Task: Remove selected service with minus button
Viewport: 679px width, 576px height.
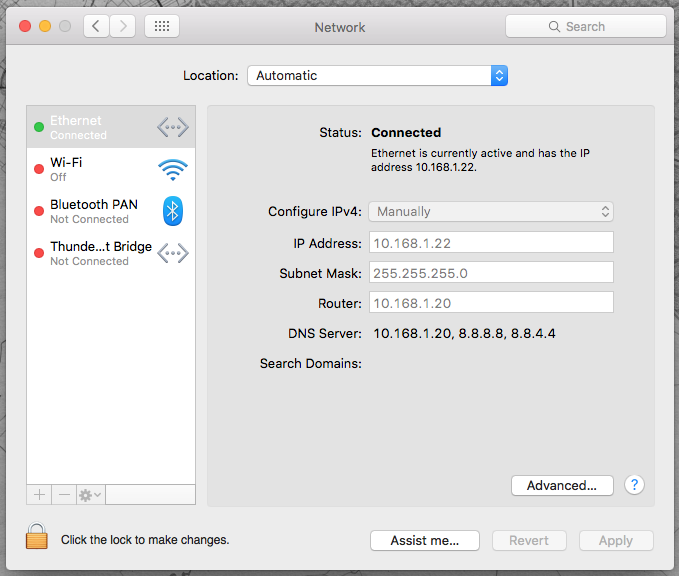Action: (x=64, y=495)
